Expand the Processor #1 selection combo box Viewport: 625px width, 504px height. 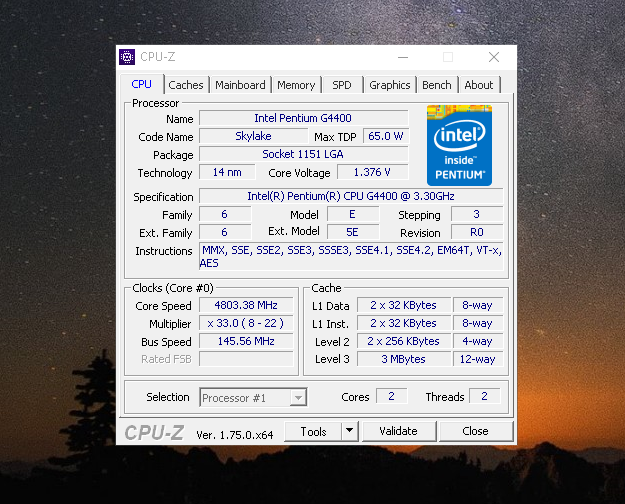coord(253,398)
